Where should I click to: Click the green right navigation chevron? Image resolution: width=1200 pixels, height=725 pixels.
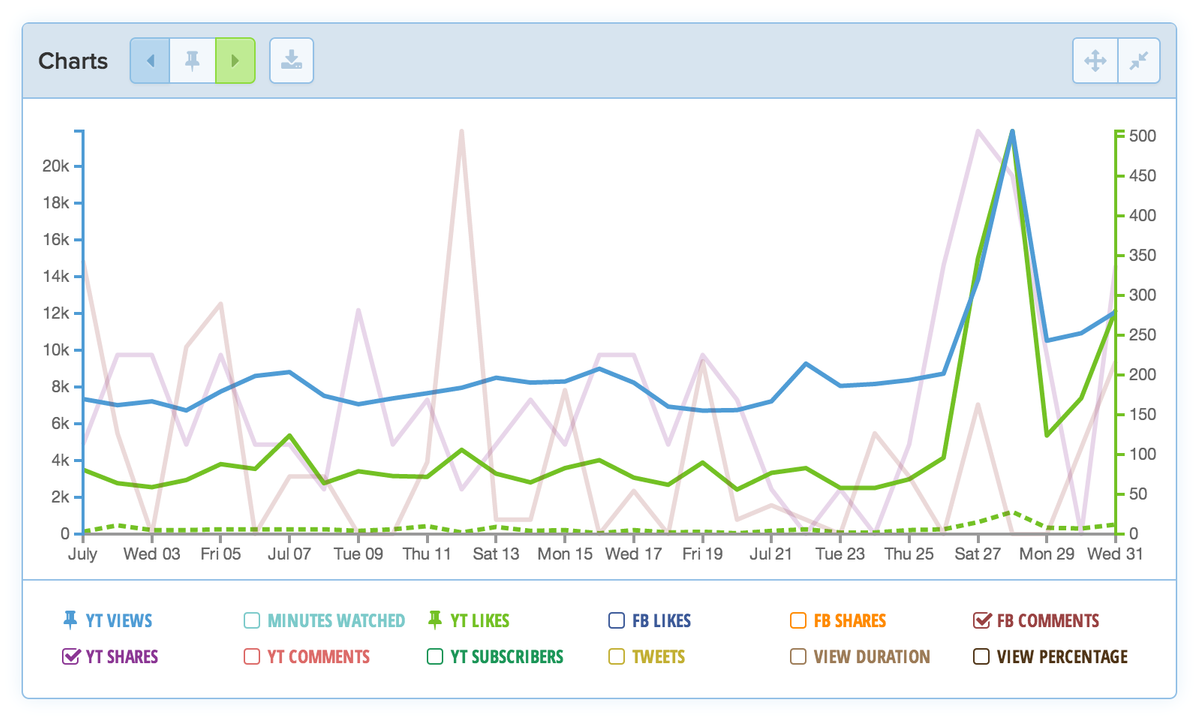click(235, 60)
